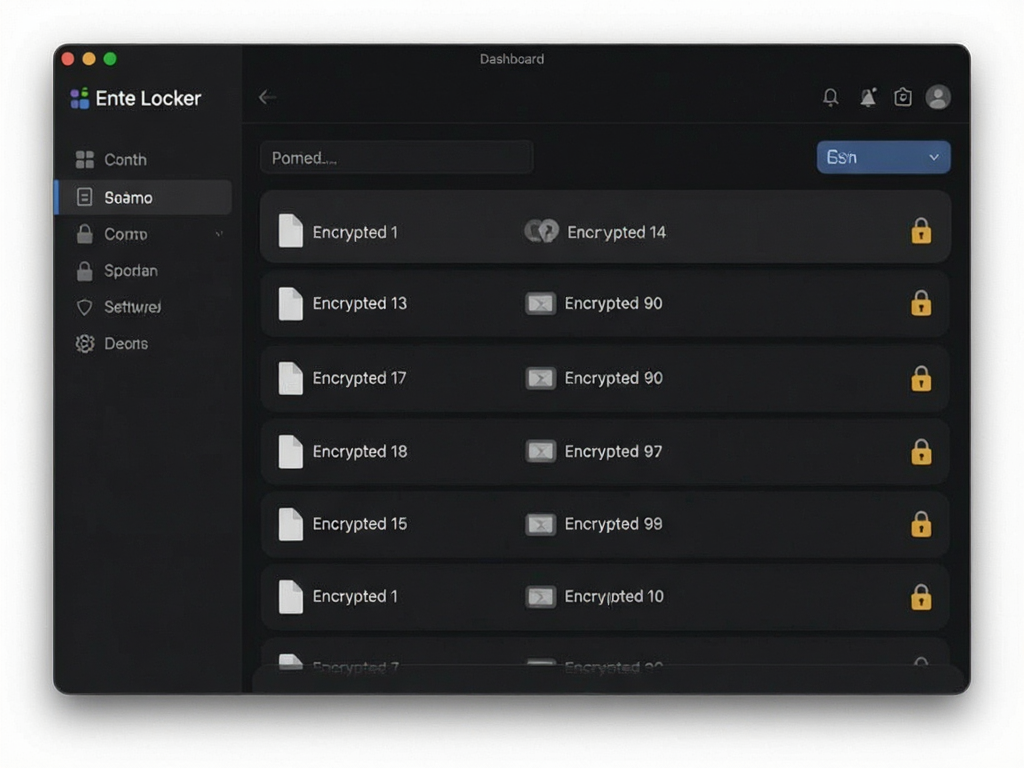Open the blue Esn dropdown

coord(884,157)
